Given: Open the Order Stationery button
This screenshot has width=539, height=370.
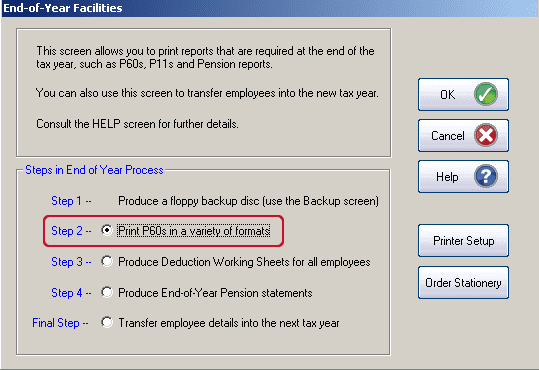Looking at the screenshot, I should coord(463,283).
